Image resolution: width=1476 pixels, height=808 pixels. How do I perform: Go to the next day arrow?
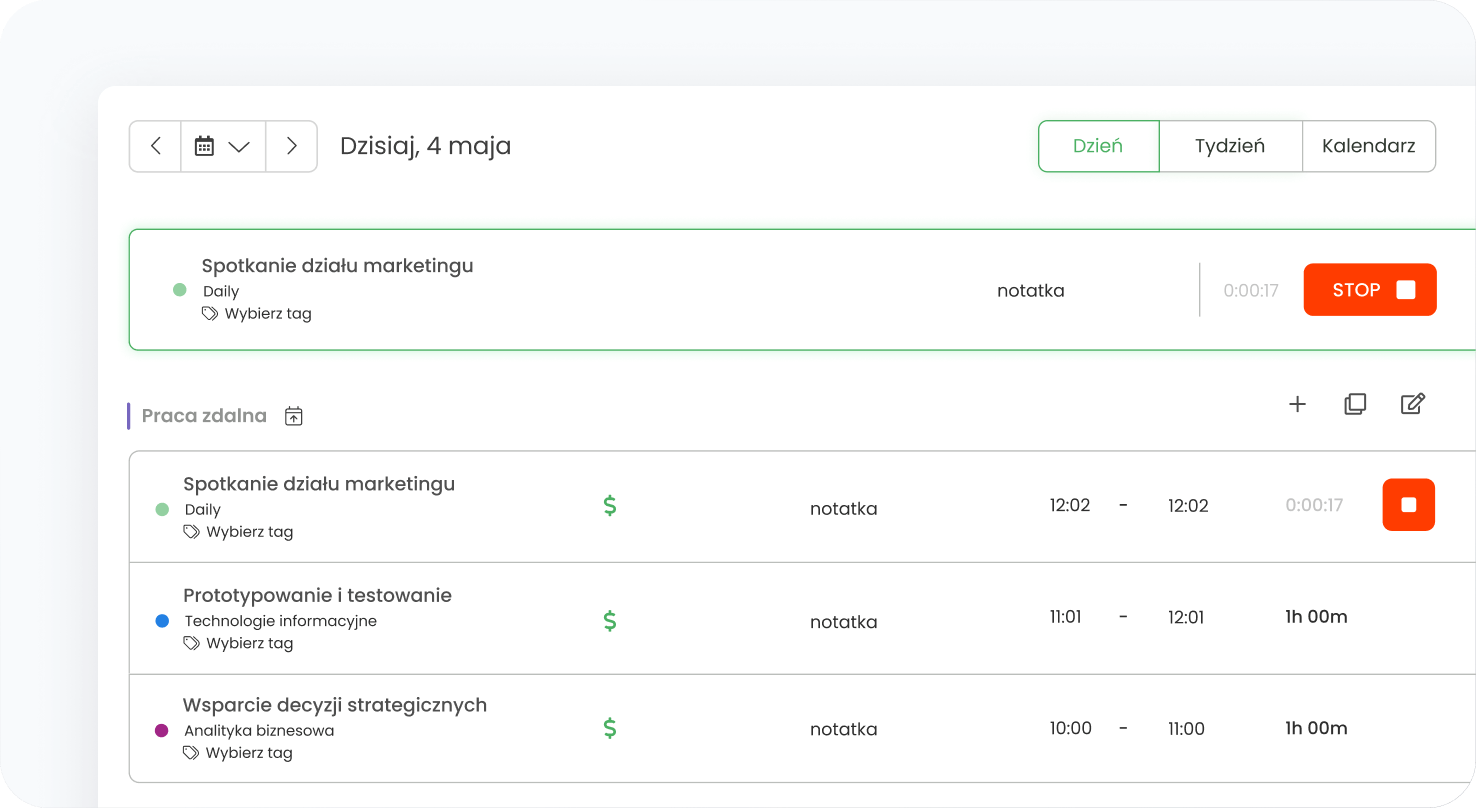point(291,146)
